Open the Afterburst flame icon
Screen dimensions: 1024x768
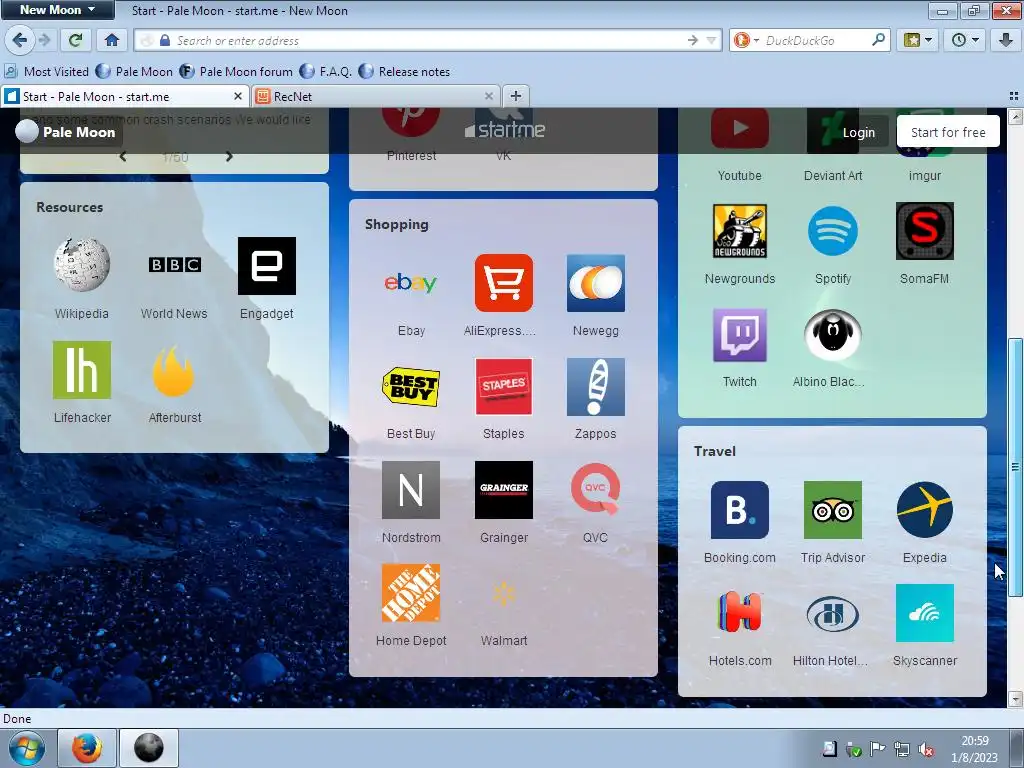[x=174, y=371]
